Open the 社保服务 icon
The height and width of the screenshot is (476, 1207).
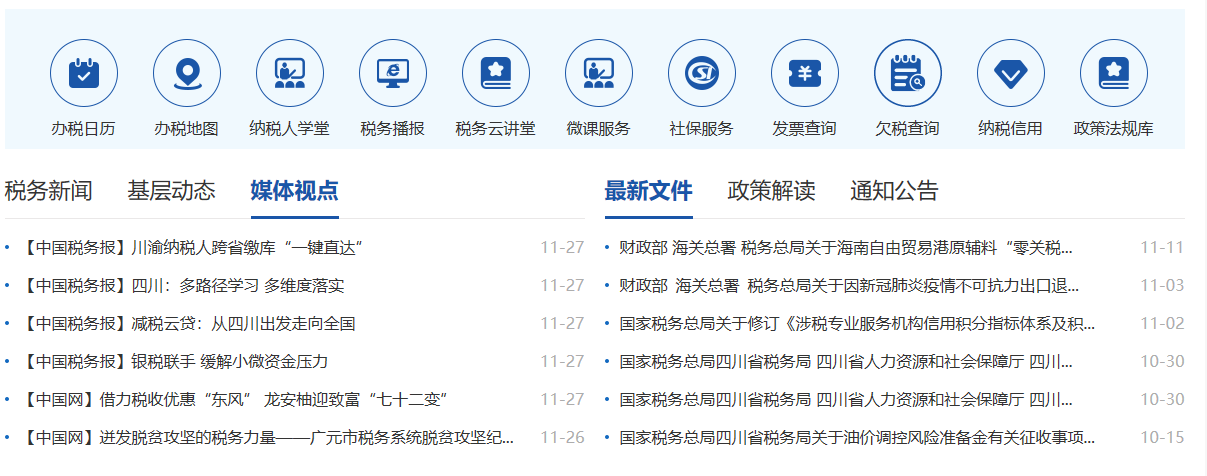(702, 74)
